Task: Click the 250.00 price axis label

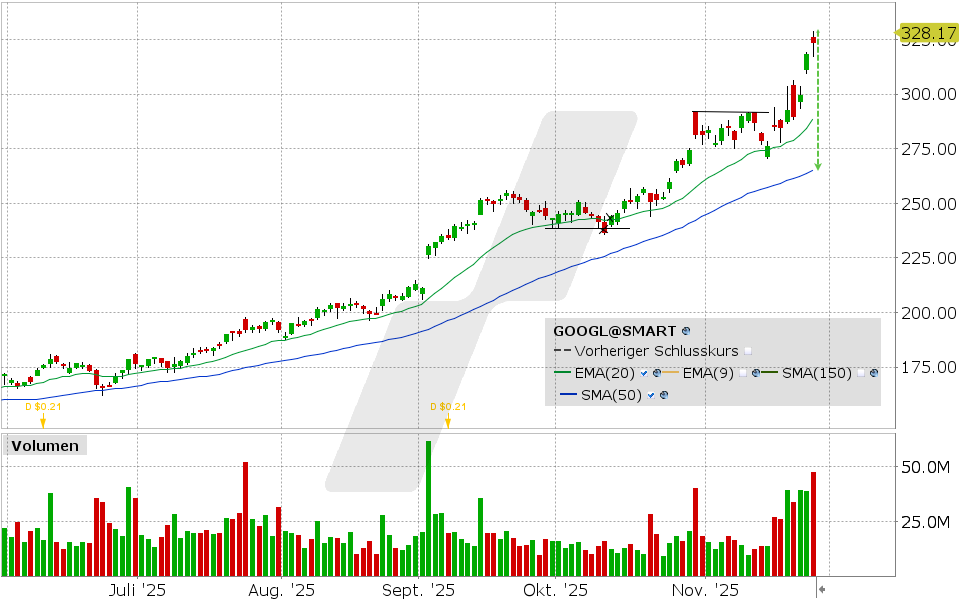Action: pyautogui.click(x=927, y=203)
